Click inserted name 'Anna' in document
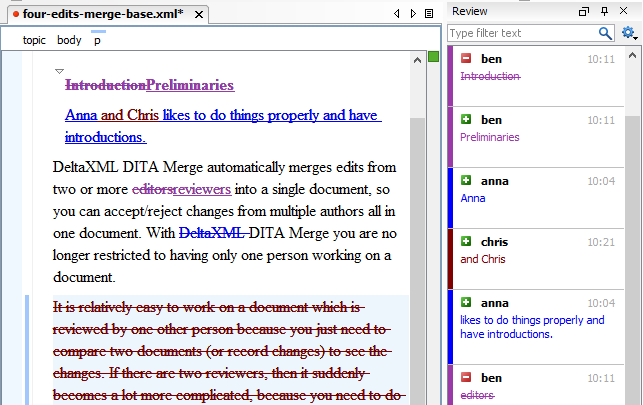643x405 pixels. [81, 115]
